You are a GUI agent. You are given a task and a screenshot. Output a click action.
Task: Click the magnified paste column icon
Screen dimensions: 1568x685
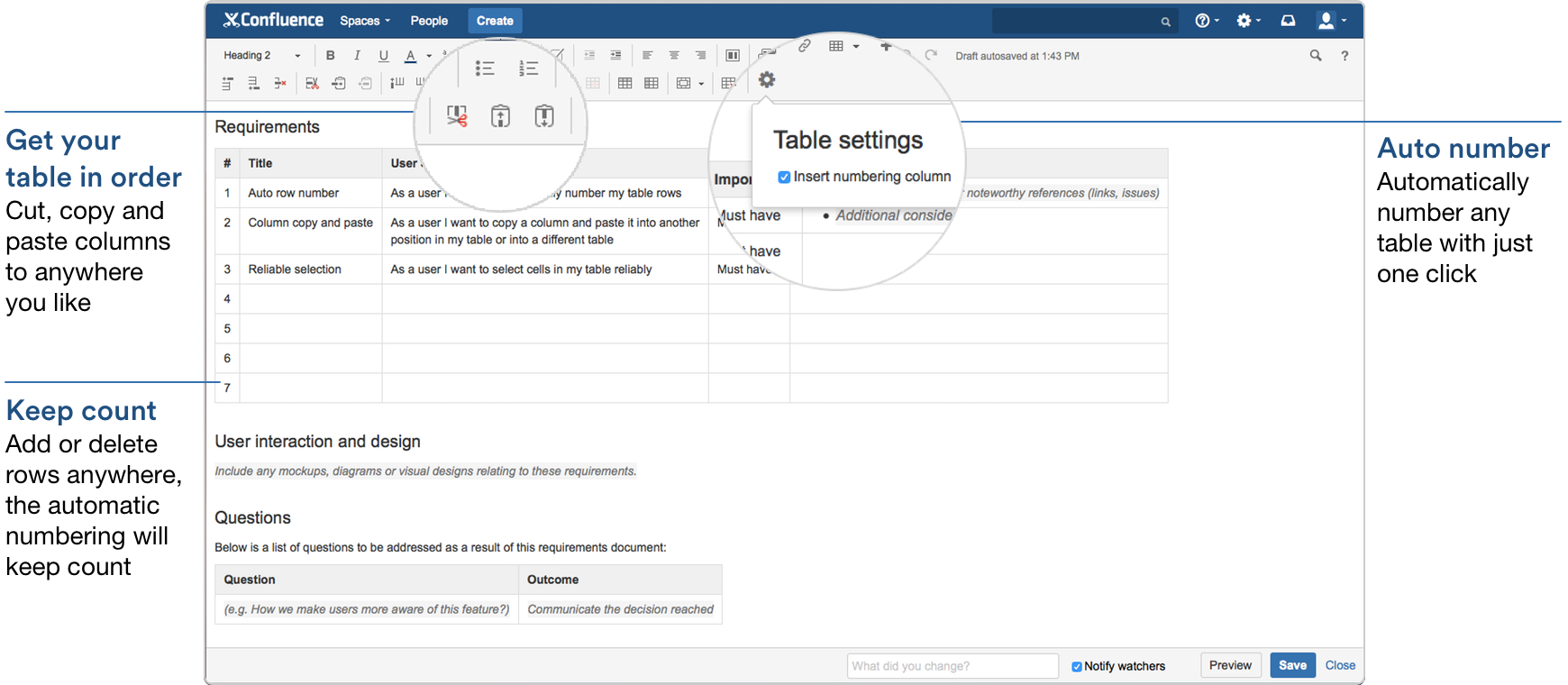pos(544,116)
